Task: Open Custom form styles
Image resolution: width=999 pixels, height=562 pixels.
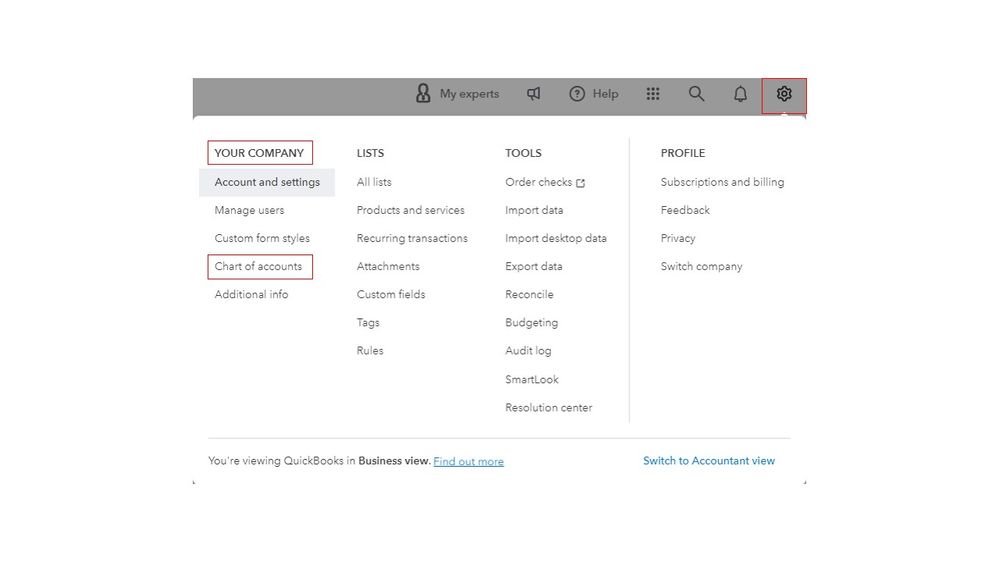Action: (262, 238)
